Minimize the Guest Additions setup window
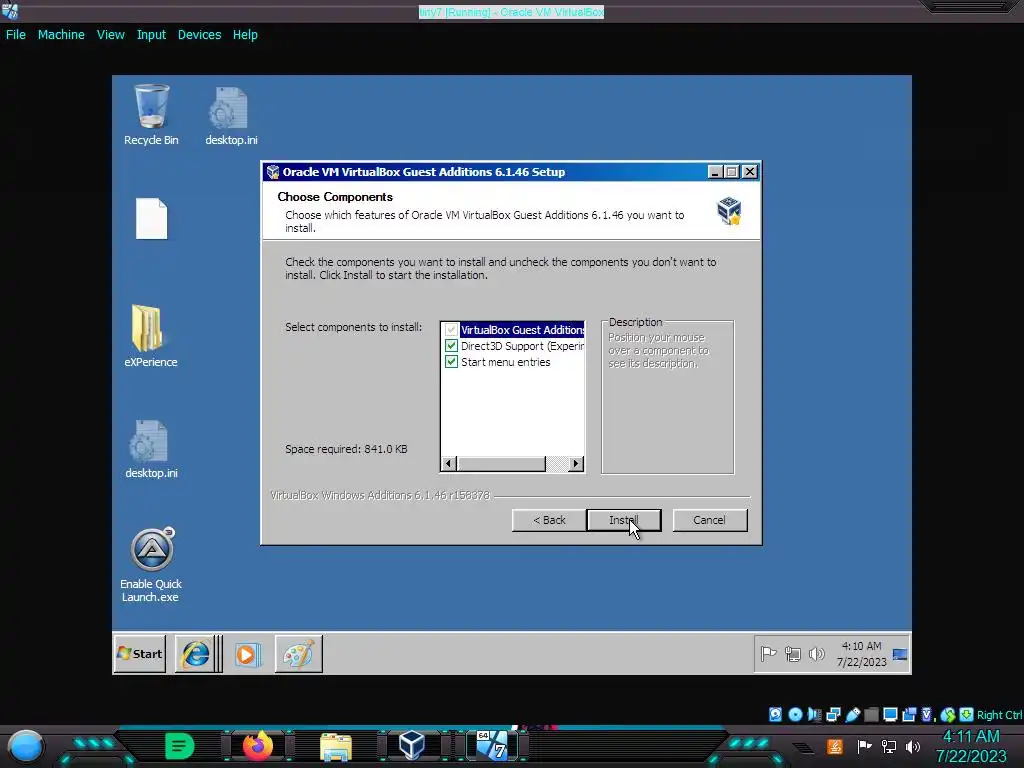This screenshot has width=1024, height=768. 715,172
